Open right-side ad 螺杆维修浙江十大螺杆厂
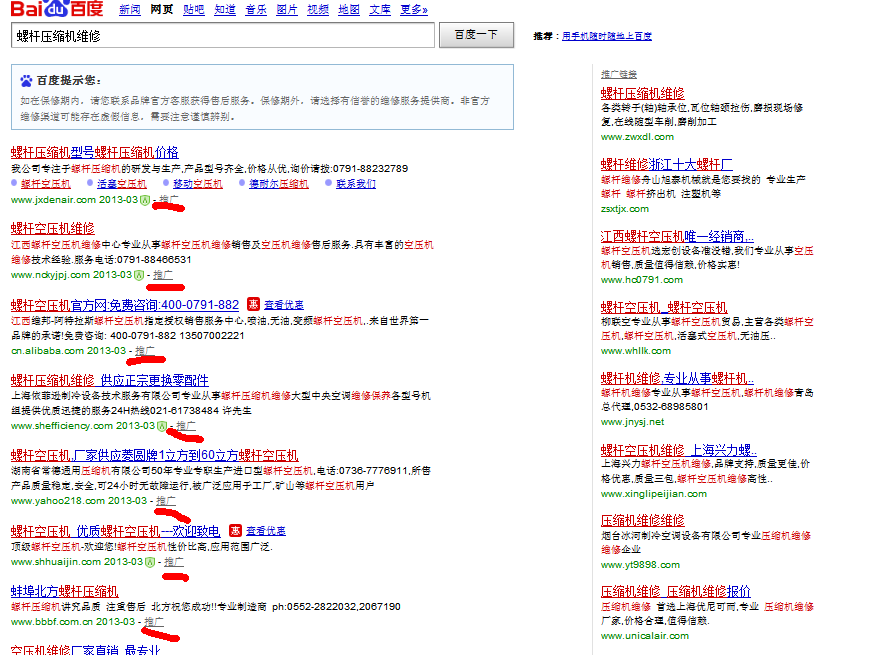Image resolution: width=880 pixels, height=655 pixels. (667, 164)
